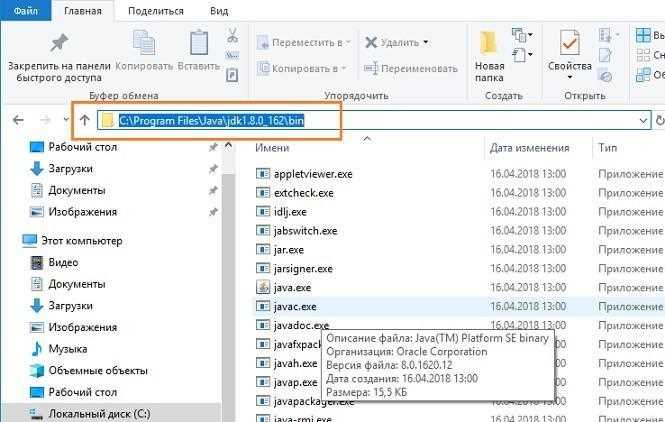Click the edit file icon in Открыть group
The image size is (665, 422).
coord(605,55)
